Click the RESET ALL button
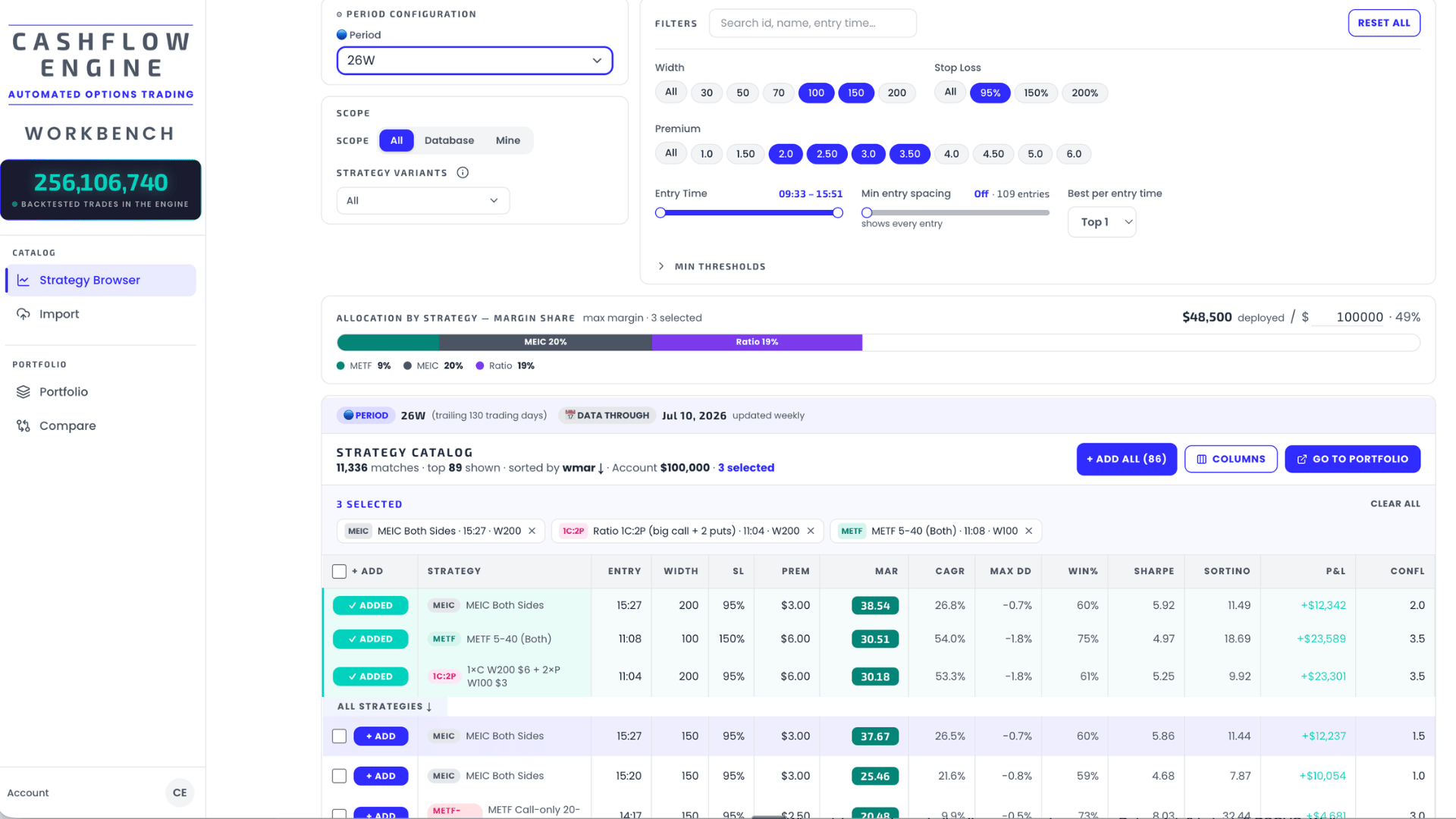The height and width of the screenshot is (819, 1456). 1384,23
